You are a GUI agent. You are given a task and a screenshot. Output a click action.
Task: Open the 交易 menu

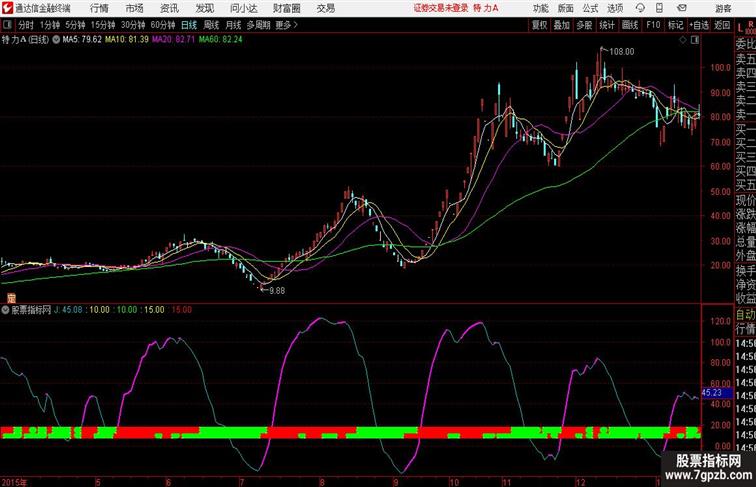click(x=325, y=8)
